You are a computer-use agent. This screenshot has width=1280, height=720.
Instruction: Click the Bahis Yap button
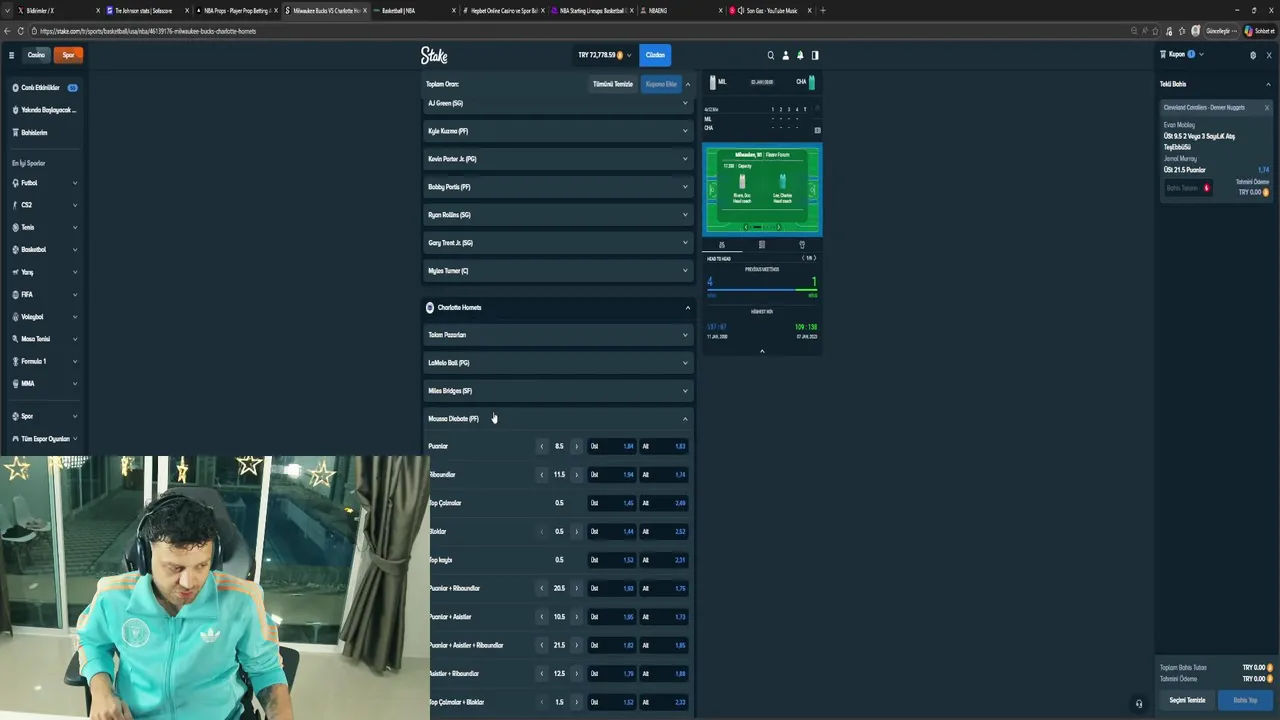click(1245, 700)
